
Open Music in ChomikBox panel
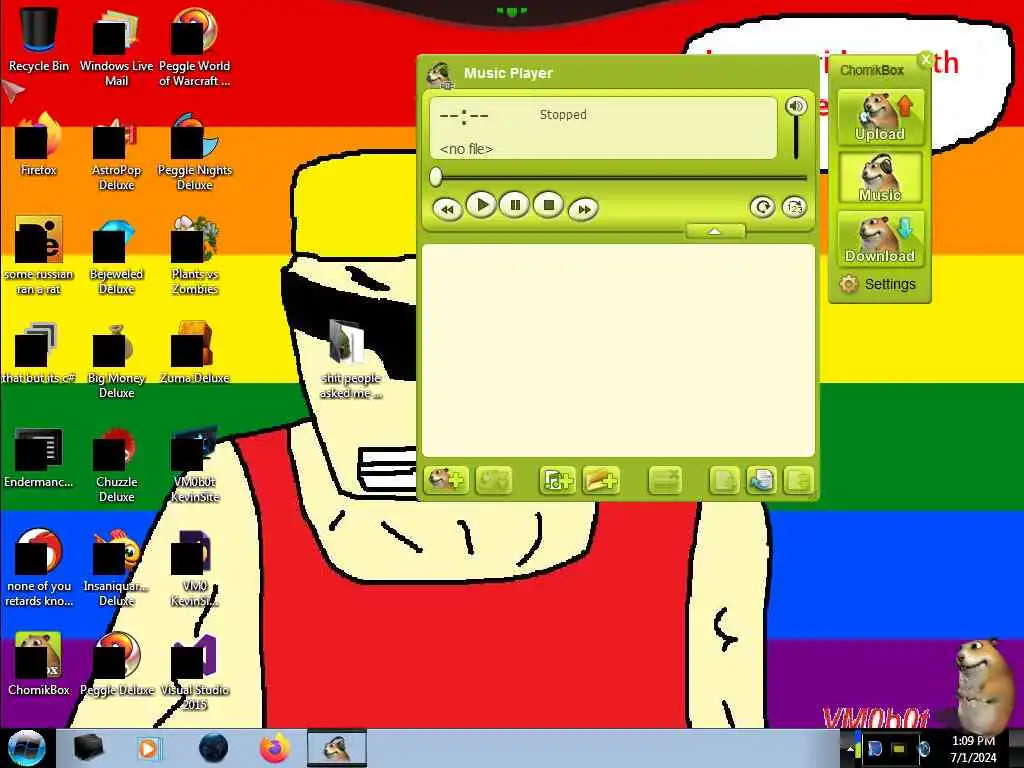880,178
